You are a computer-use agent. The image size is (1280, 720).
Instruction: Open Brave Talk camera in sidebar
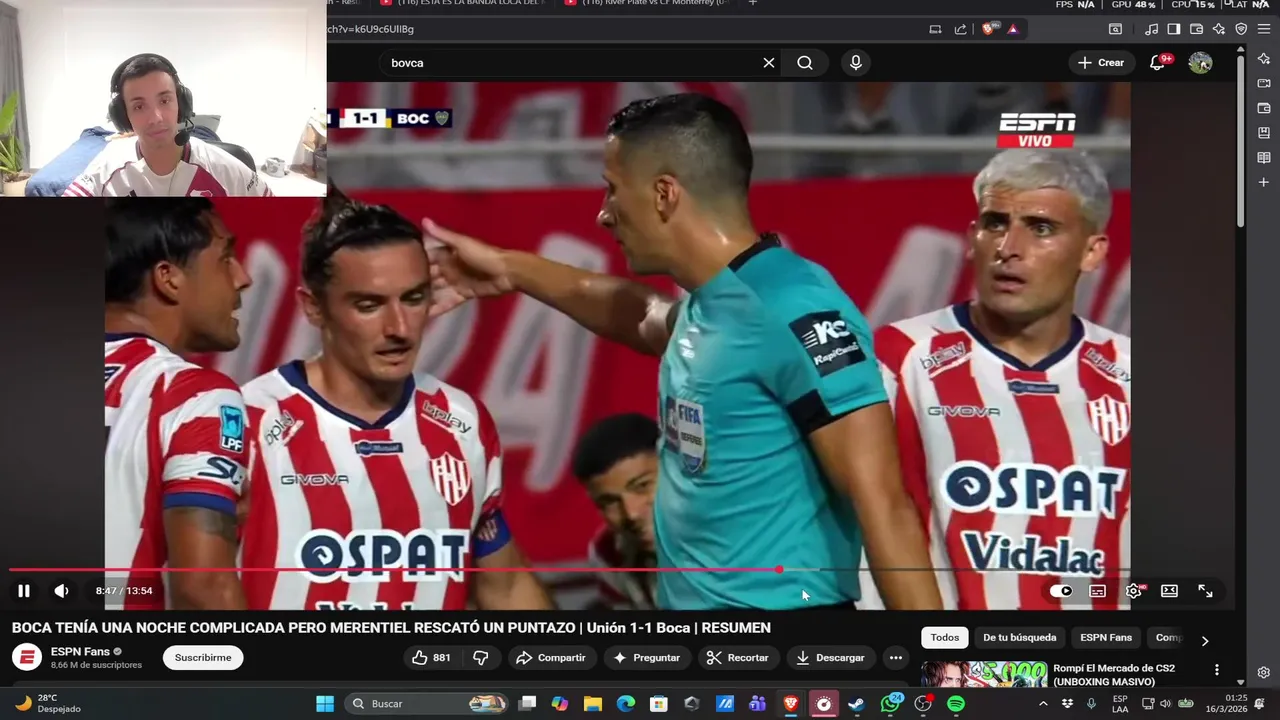pyautogui.click(x=1264, y=84)
